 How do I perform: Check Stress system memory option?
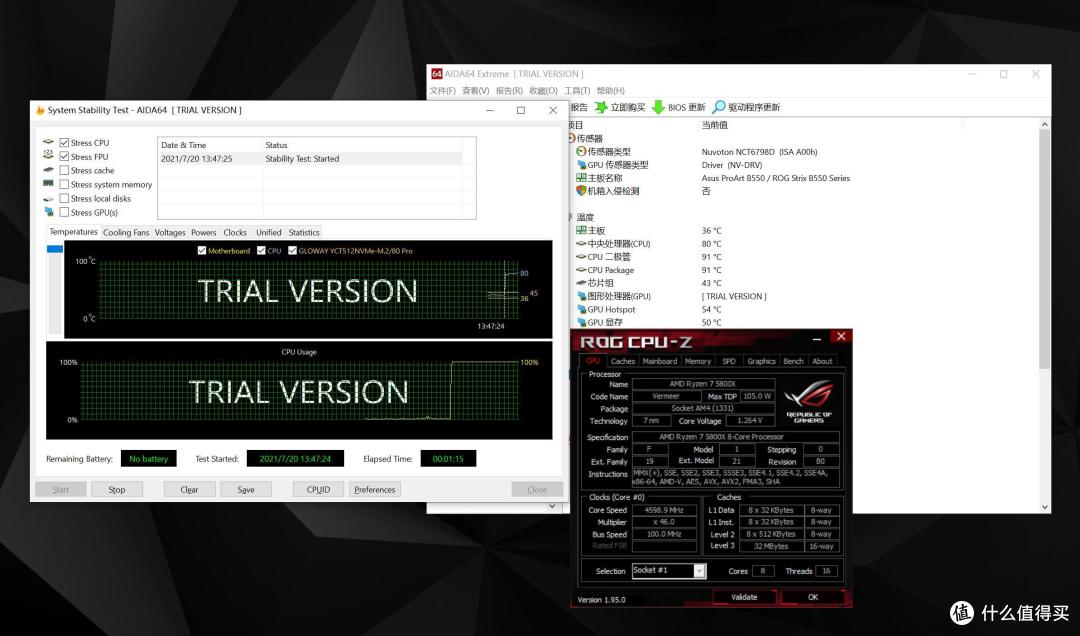64,185
